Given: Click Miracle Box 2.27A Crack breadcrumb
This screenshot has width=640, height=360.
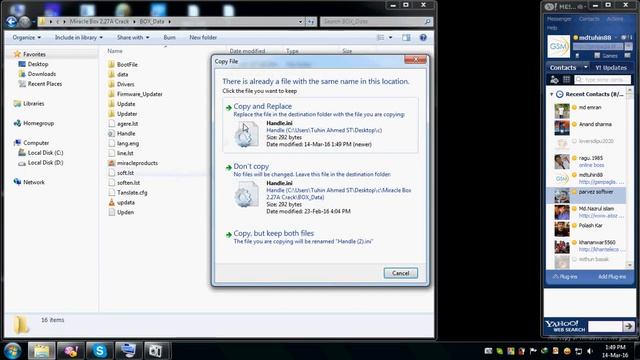Looking at the screenshot, I should [x=99, y=21].
